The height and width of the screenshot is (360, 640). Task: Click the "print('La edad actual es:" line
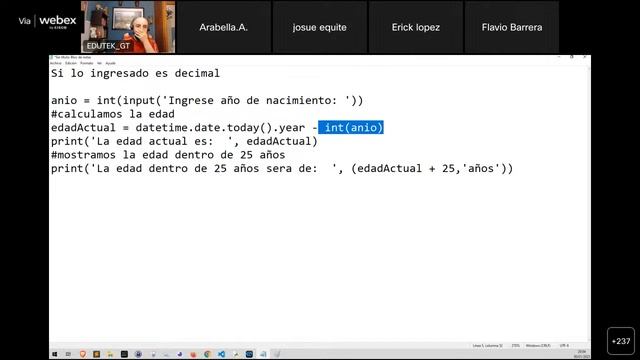pyautogui.click(x=184, y=141)
